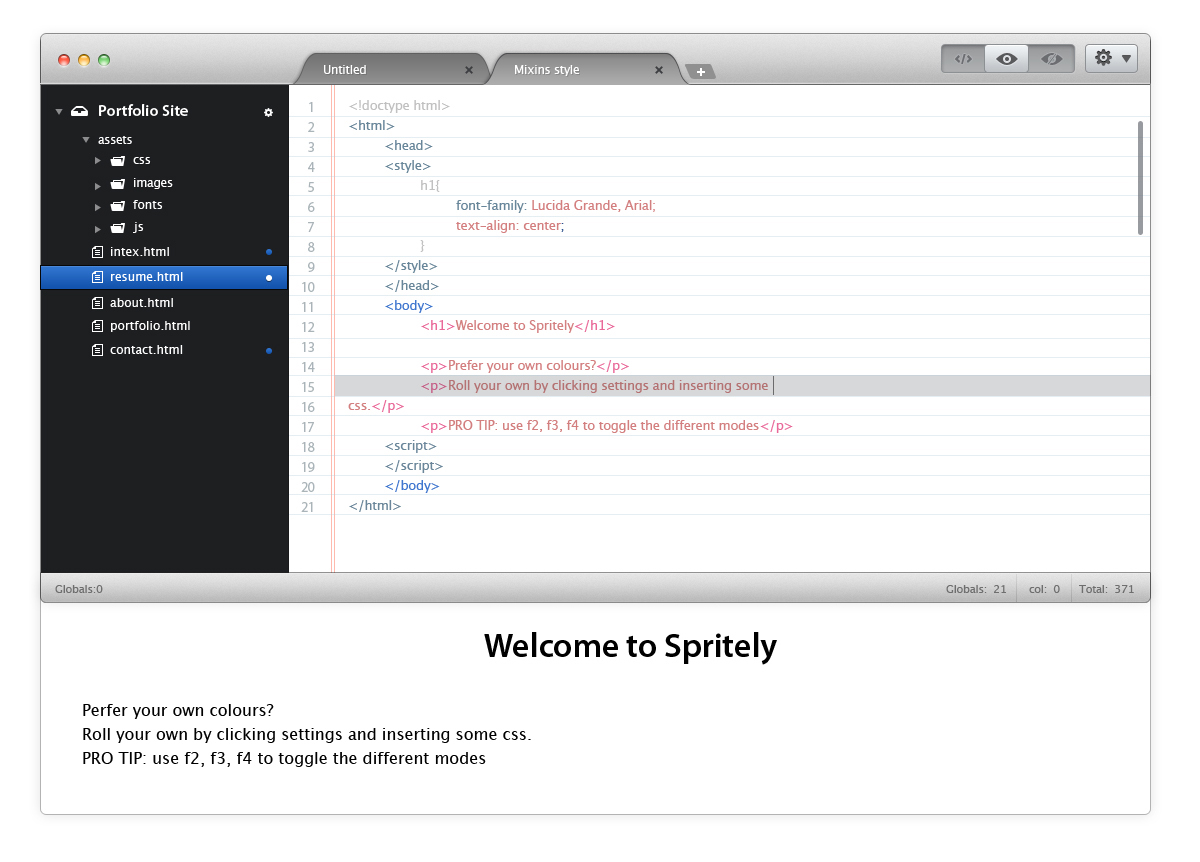This screenshot has width=1200, height=862.
Task: Click preview PRO TIP paragraph
Action: point(284,758)
